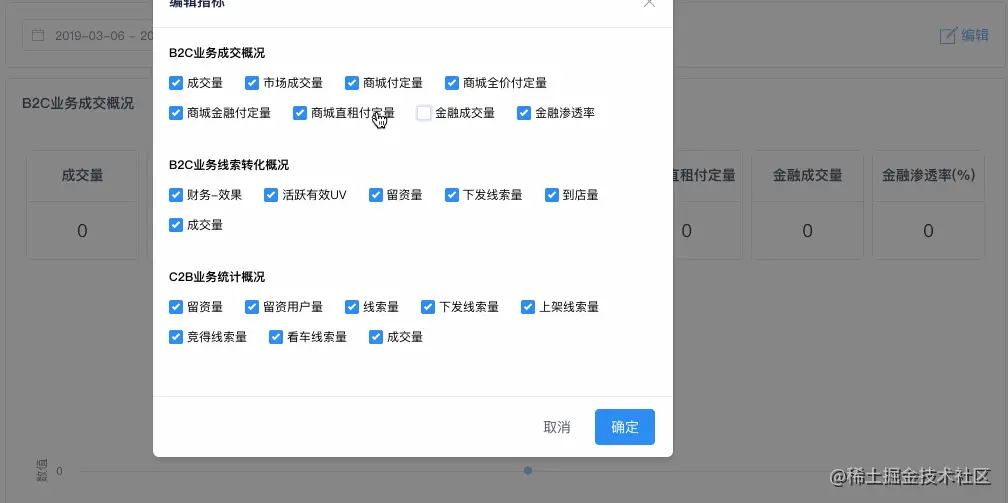Image resolution: width=1008 pixels, height=503 pixels.
Task: Uncheck 活跃有效UV option
Action: [x=271, y=195]
